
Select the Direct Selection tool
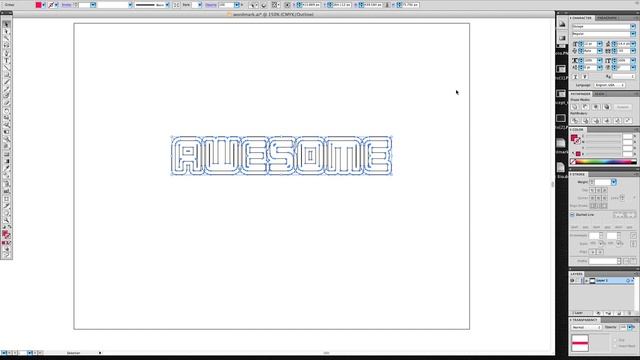coord(6,31)
